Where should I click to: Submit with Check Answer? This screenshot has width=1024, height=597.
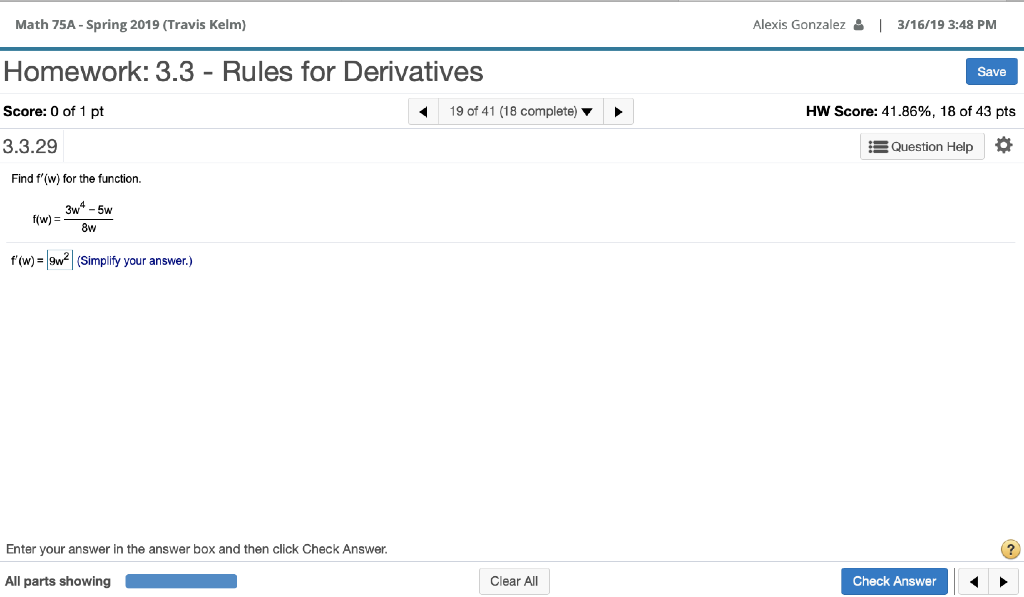coord(894,581)
